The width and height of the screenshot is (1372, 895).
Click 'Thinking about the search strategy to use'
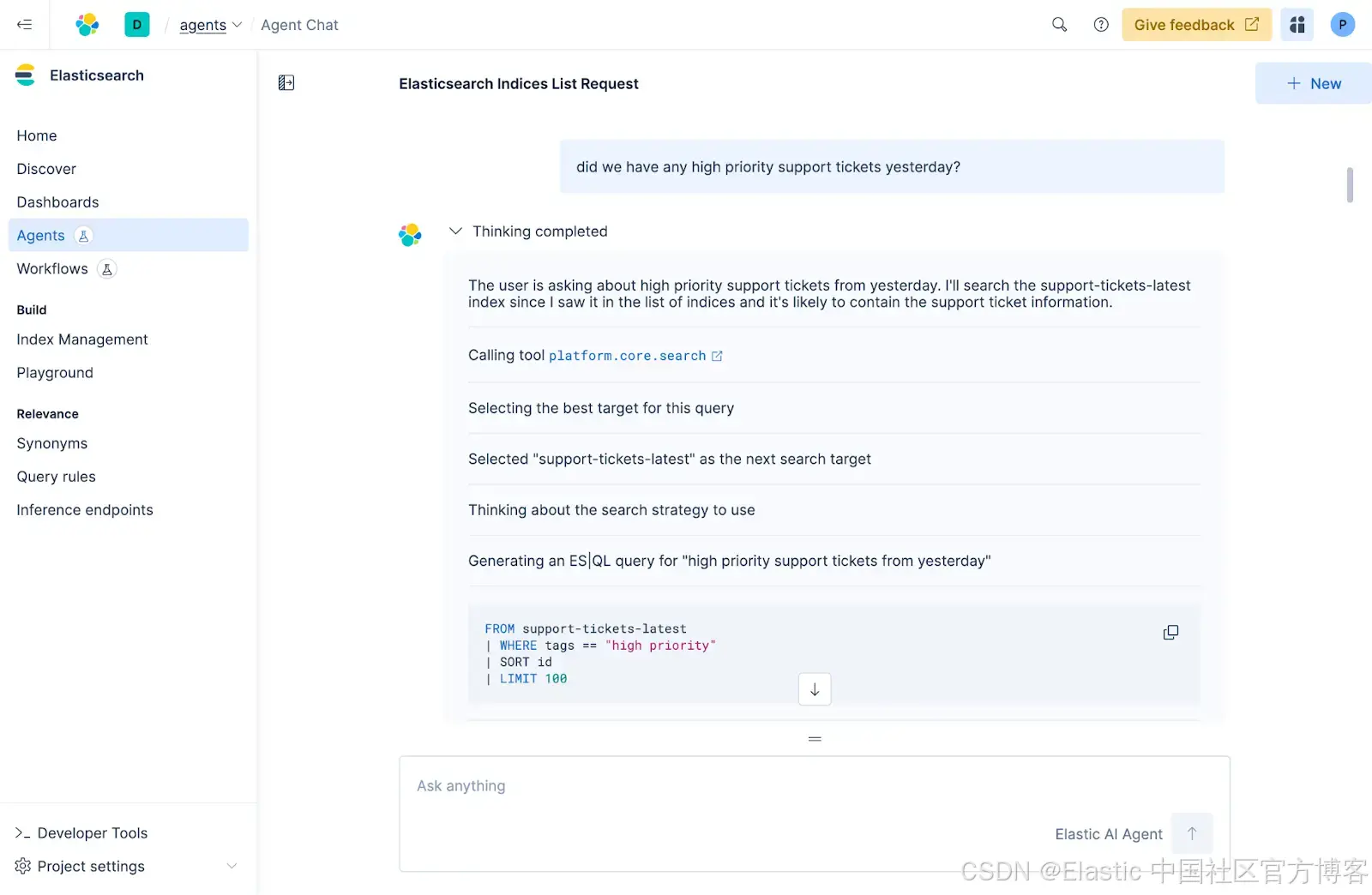pyautogui.click(x=611, y=510)
